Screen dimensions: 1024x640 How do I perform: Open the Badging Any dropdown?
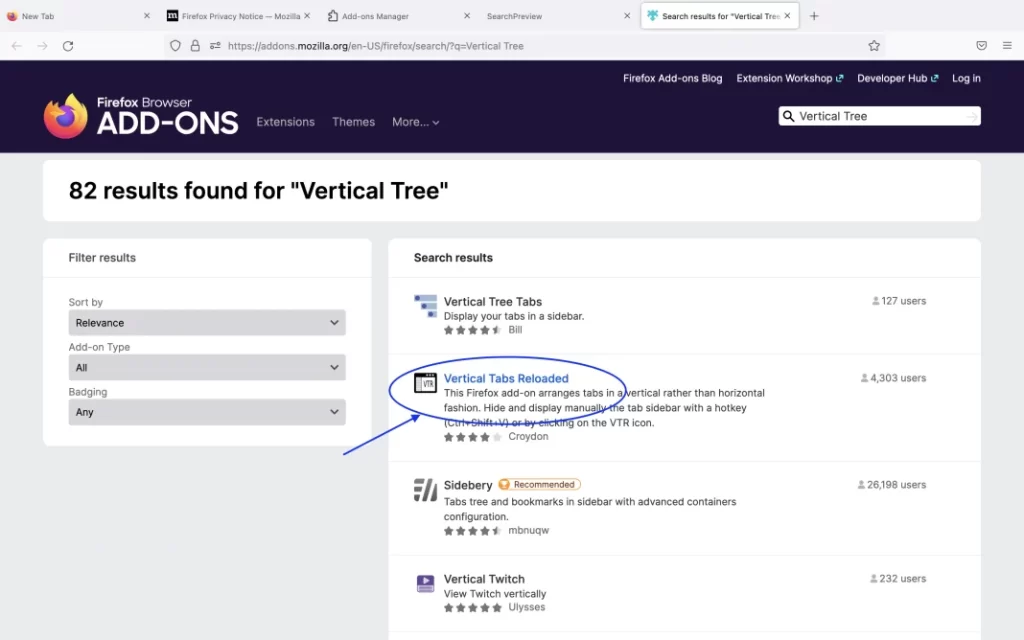point(207,412)
